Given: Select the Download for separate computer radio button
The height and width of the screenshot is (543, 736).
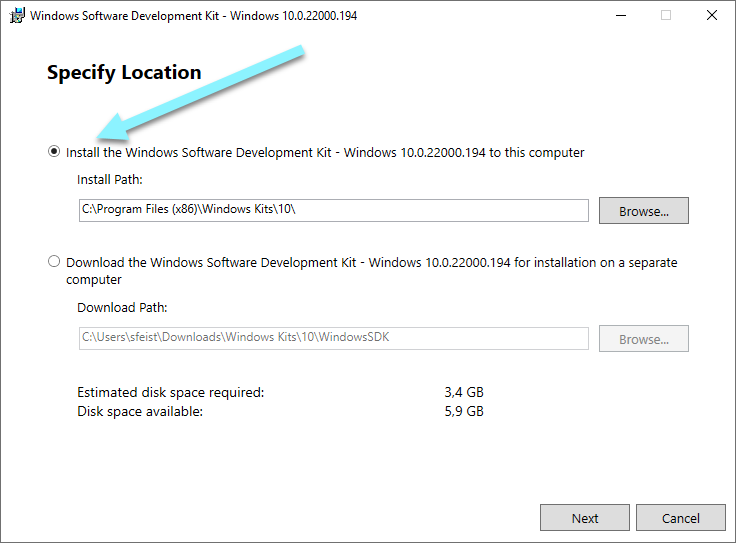Looking at the screenshot, I should point(54,261).
